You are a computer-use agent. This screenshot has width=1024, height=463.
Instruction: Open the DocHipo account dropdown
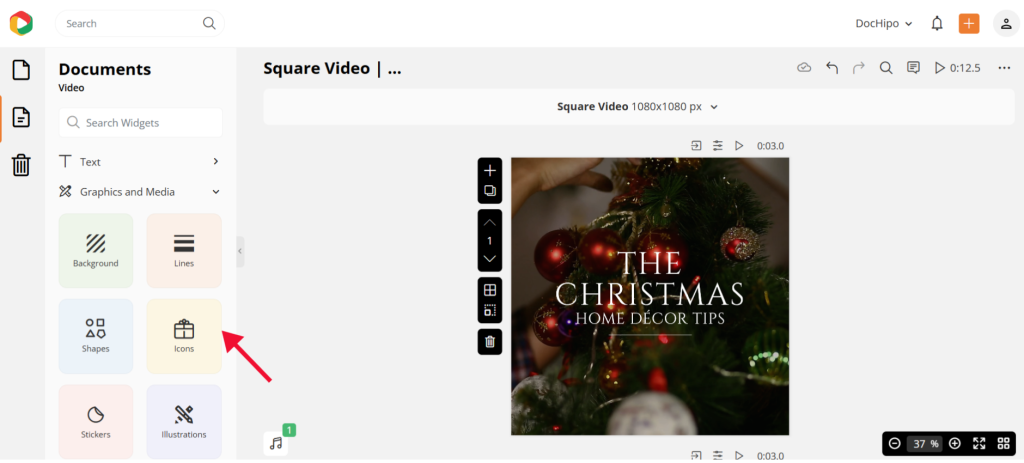pos(884,24)
